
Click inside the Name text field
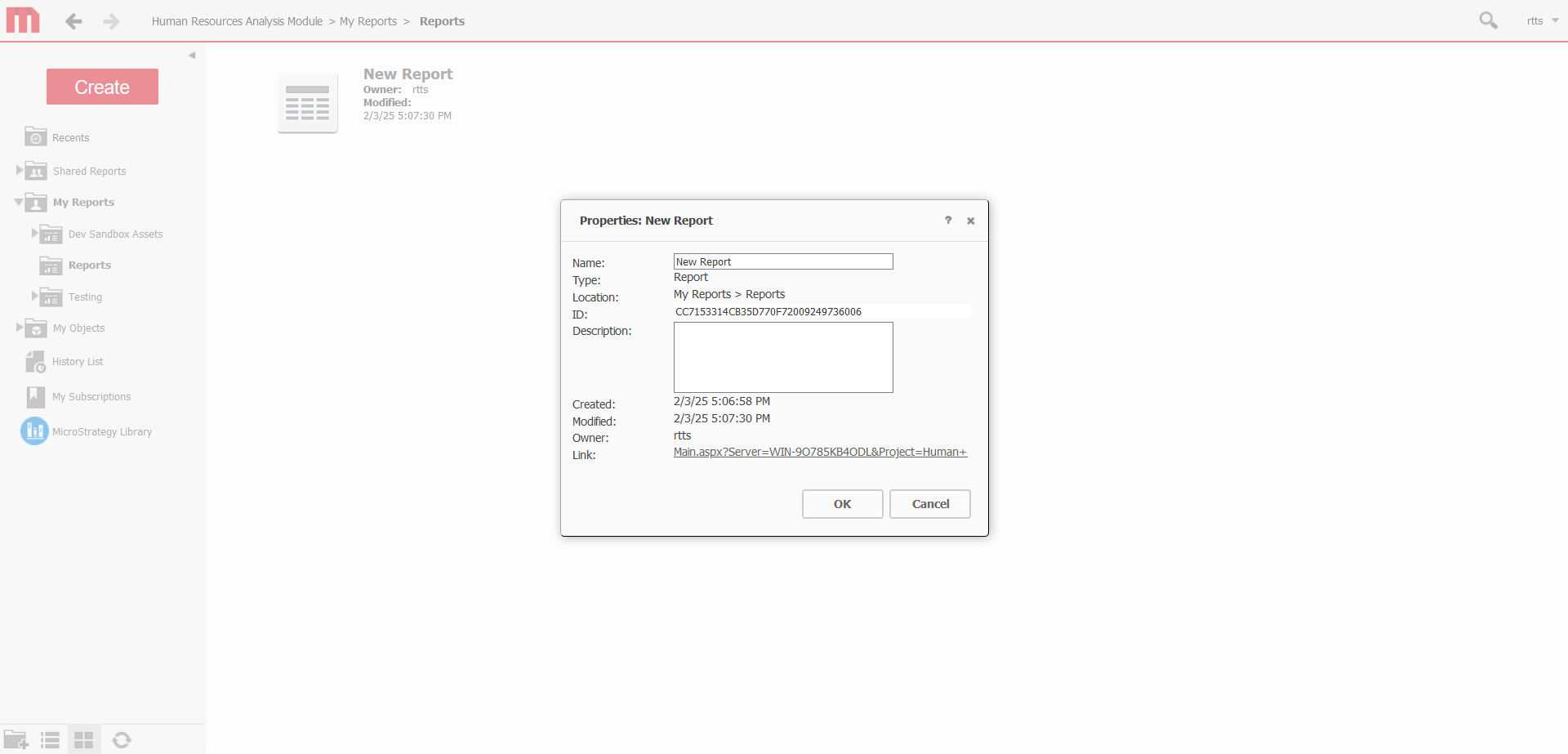click(782, 261)
